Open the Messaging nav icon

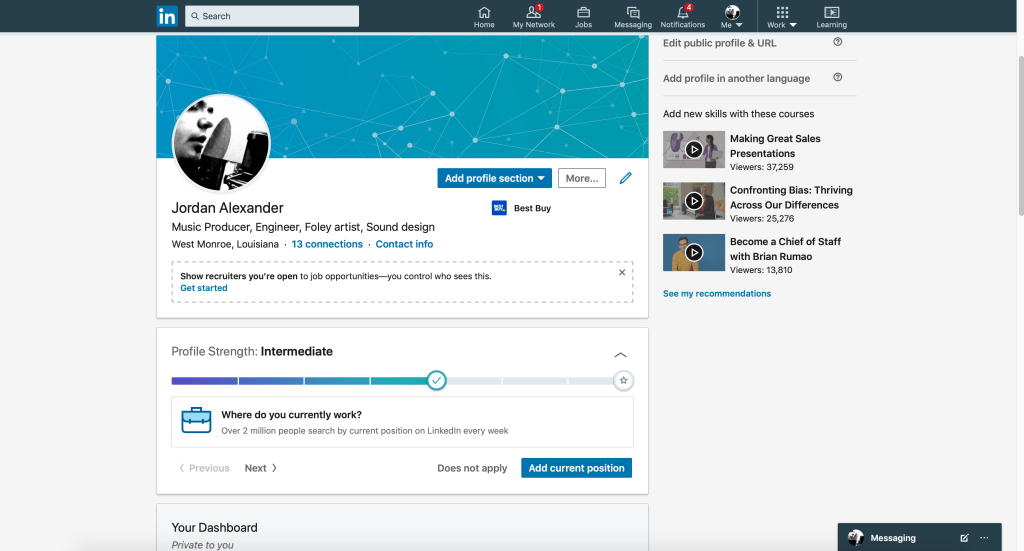(633, 13)
